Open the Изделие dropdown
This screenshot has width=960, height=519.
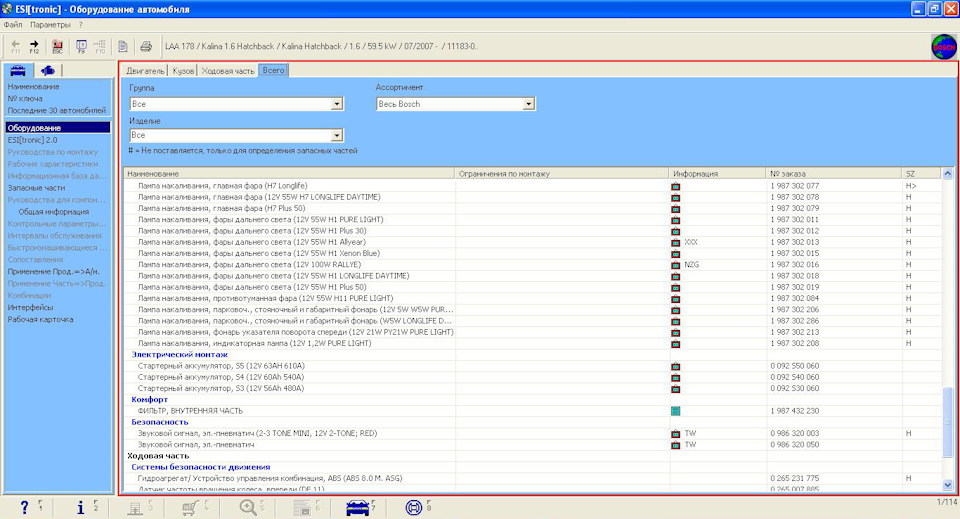tap(337, 135)
